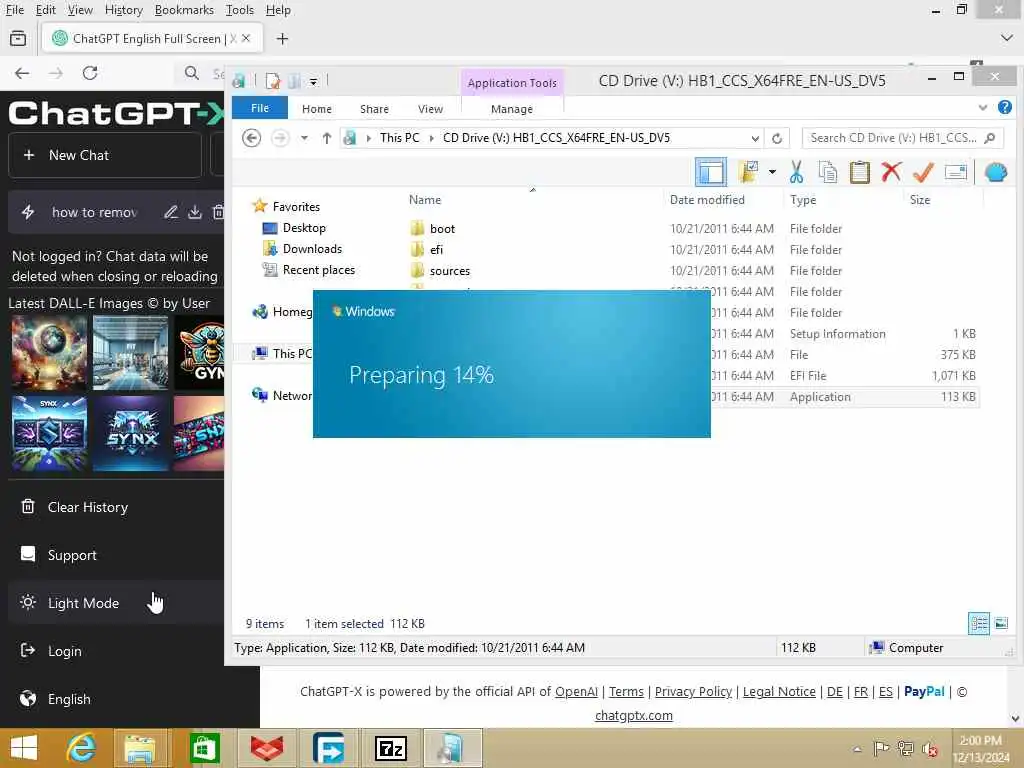The height and width of the screenshot is (768, 1024).
Task: Open the list all tabs chevron
Action: (x=1006, y=39)
